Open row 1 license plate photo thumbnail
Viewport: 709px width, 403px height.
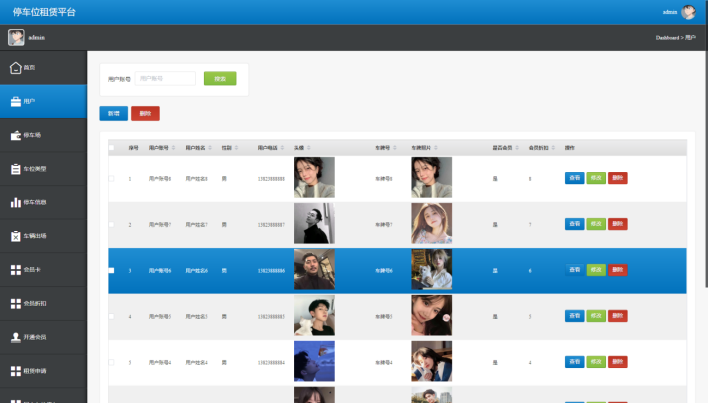point(431,177)
